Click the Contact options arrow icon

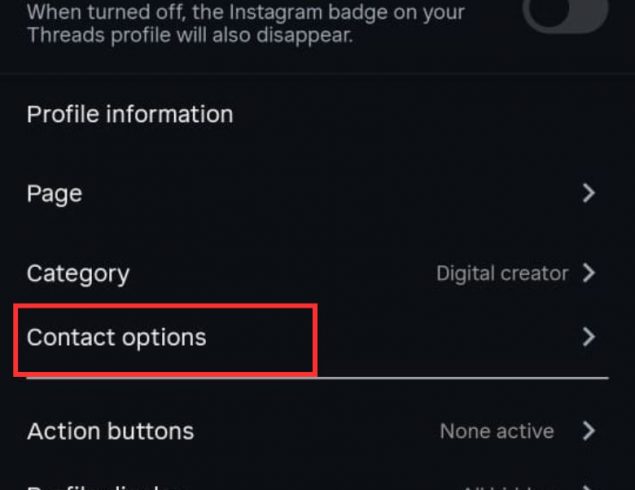pyautogui.click(x=588, y=338)
